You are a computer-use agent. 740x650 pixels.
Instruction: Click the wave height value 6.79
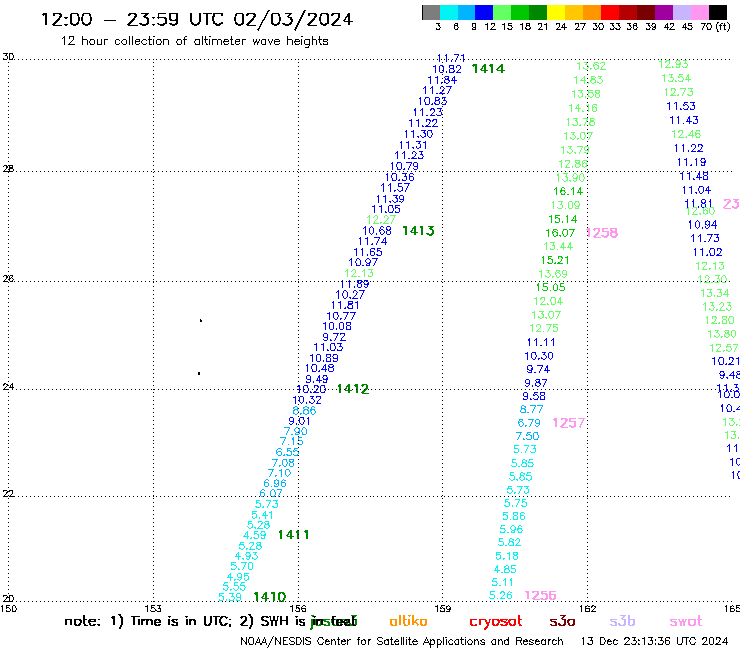[x=529, y=423]
